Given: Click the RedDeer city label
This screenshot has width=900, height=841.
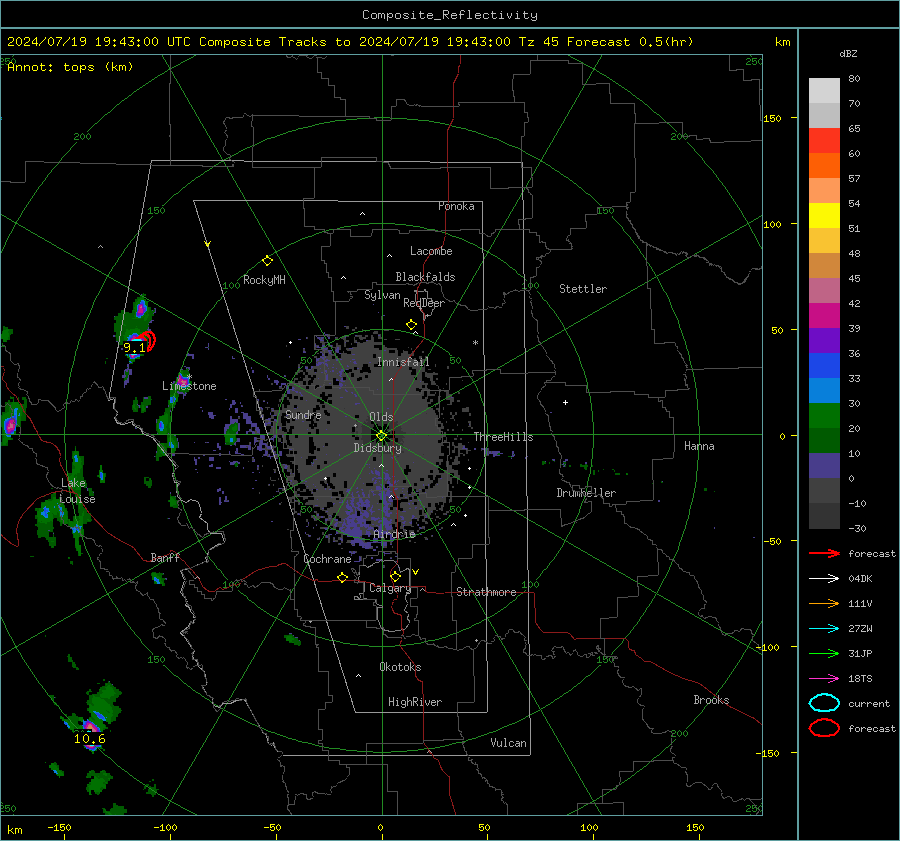Looking at the screenshot, I should 424,303.
